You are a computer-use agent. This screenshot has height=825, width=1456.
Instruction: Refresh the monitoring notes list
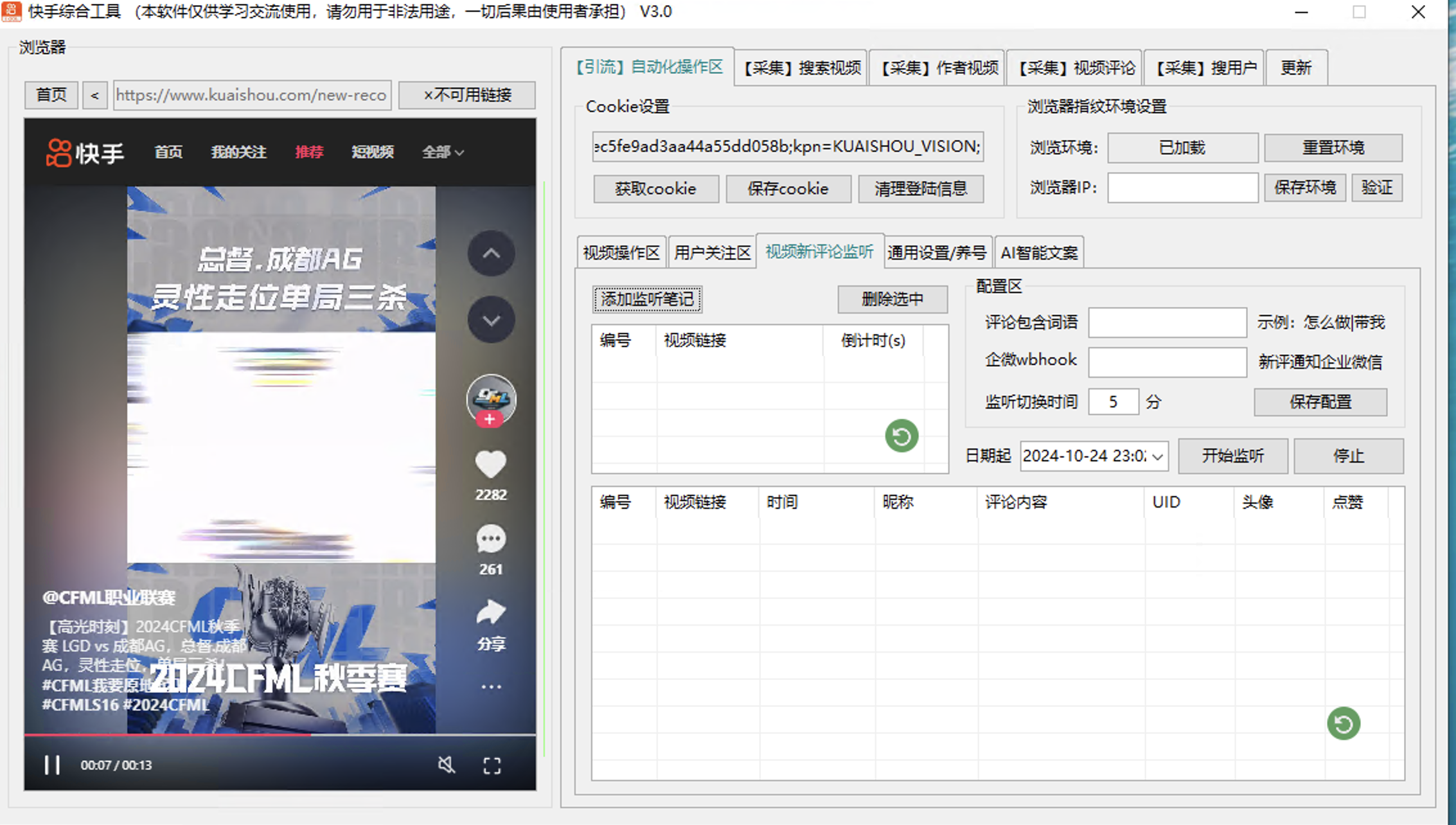click(901, 436)
